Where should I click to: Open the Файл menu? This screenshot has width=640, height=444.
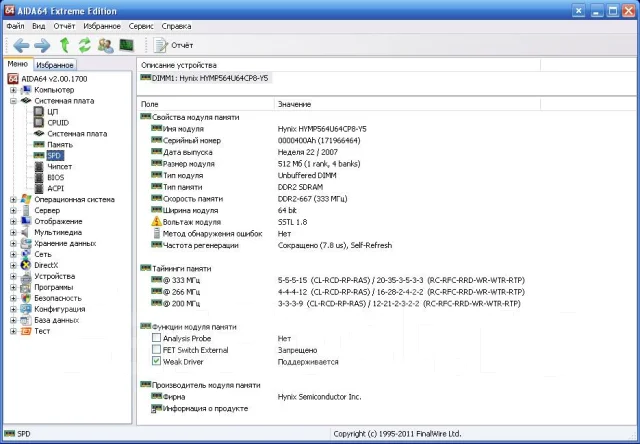(15, 26)
